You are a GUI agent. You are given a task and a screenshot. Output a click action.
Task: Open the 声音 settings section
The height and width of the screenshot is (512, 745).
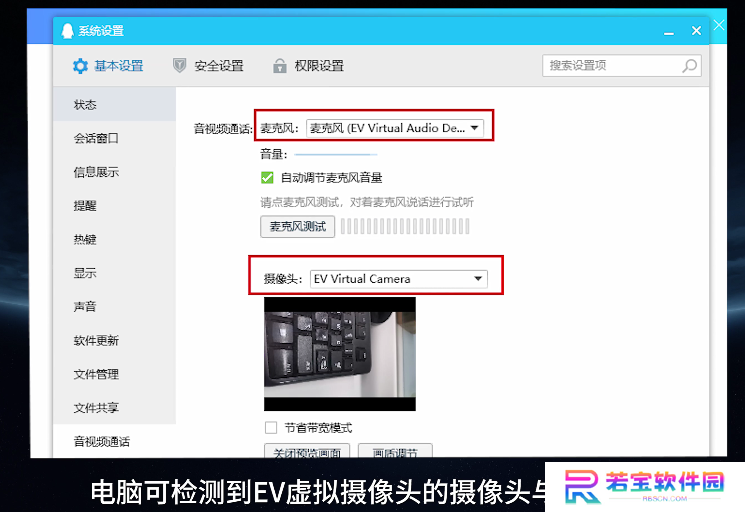(115, 307)
